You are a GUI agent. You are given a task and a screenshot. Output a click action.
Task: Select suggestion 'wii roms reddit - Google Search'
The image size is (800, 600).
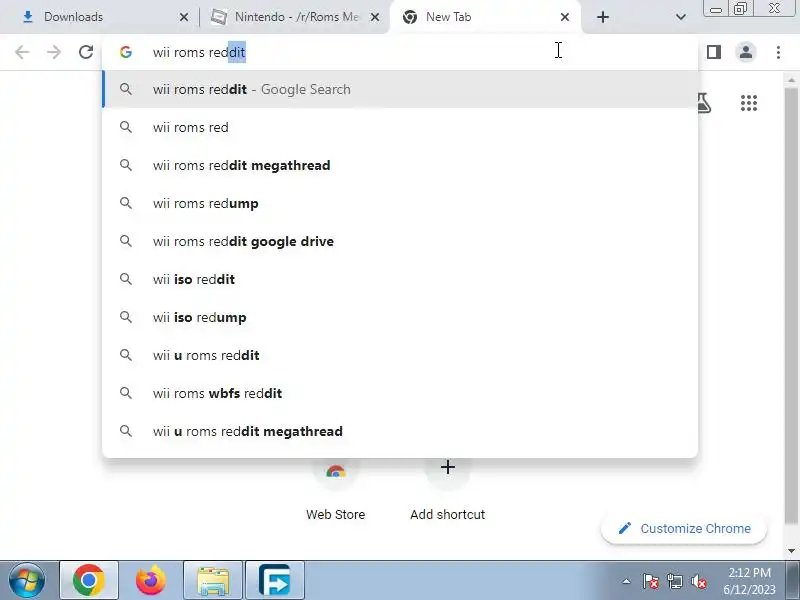(400, 89)
